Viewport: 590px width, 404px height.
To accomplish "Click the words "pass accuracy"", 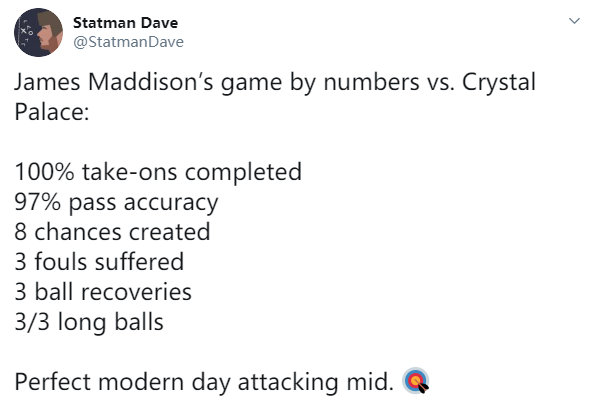I will (143, 204).
